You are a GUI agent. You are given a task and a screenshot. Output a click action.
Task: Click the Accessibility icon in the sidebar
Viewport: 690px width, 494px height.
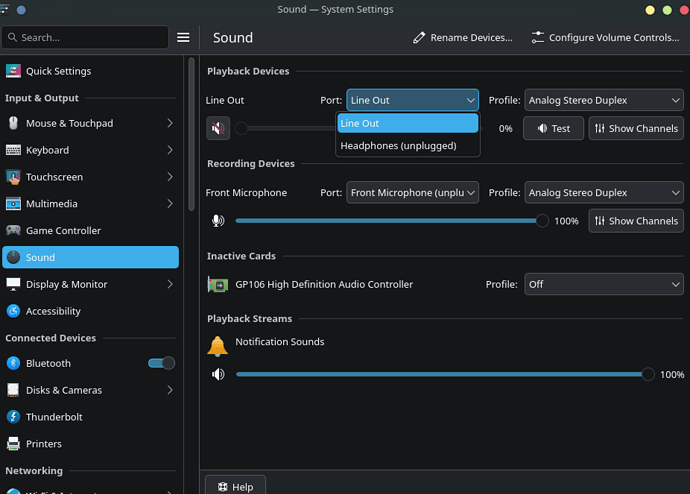tap(14, 311)
